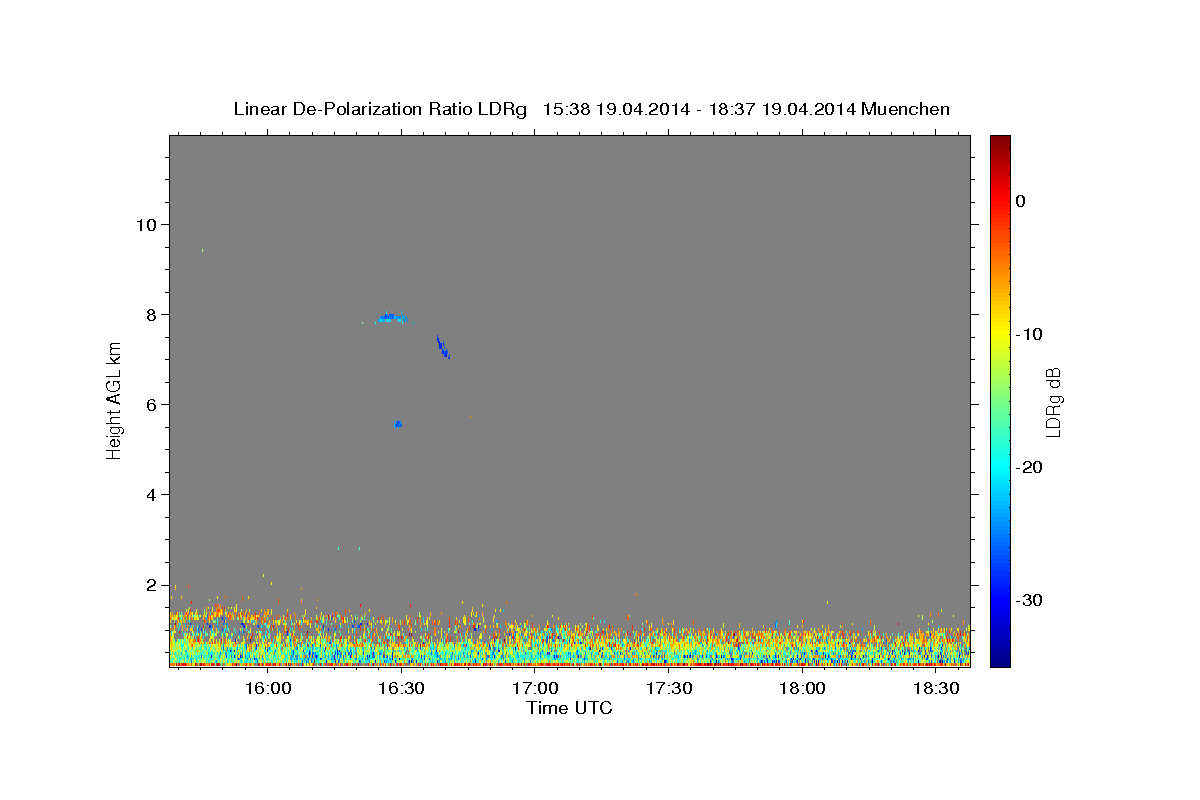Click the 16:30 time axis label

coord(402,688)
